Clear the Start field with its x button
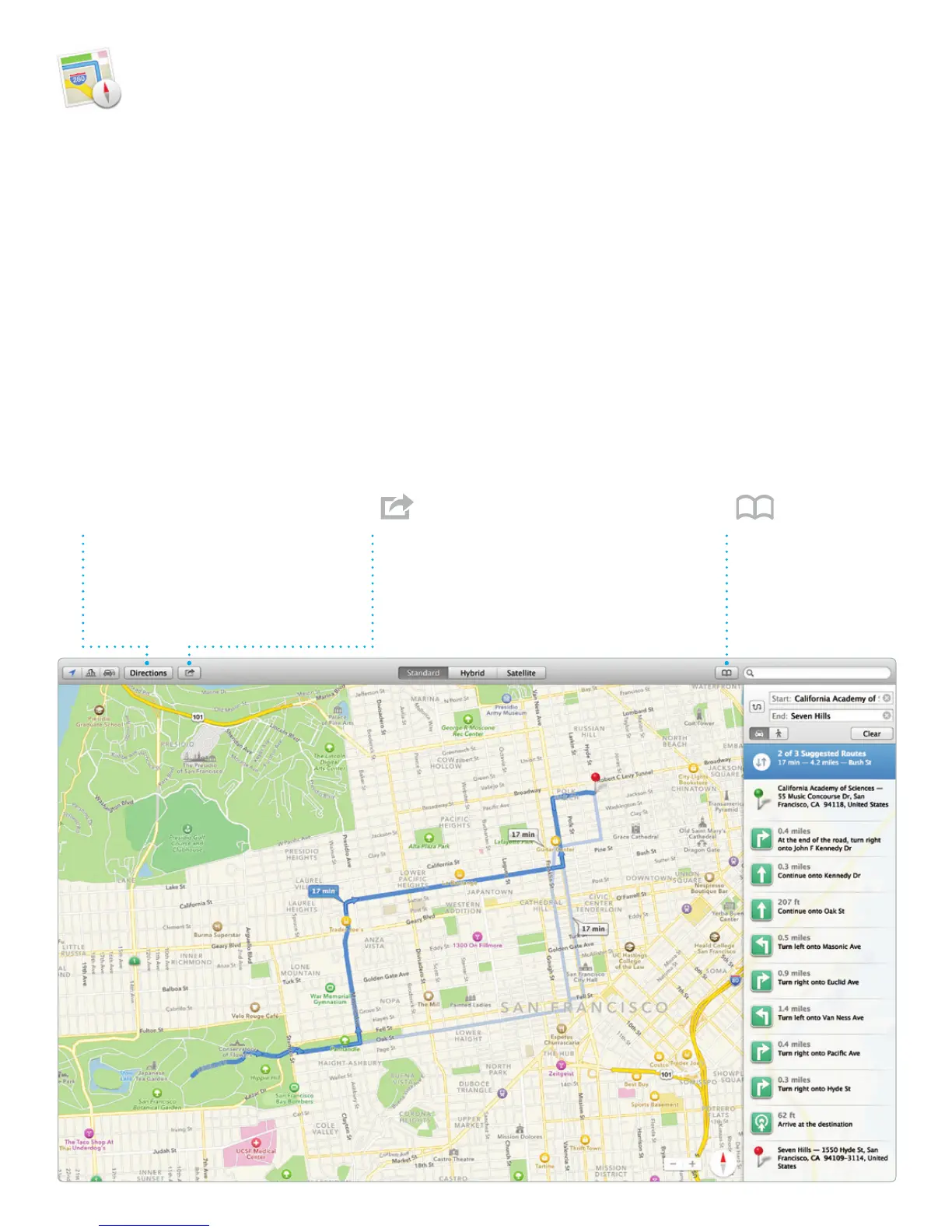The height and width of the screenshot is (1232, 952). [x=887, y=698]
